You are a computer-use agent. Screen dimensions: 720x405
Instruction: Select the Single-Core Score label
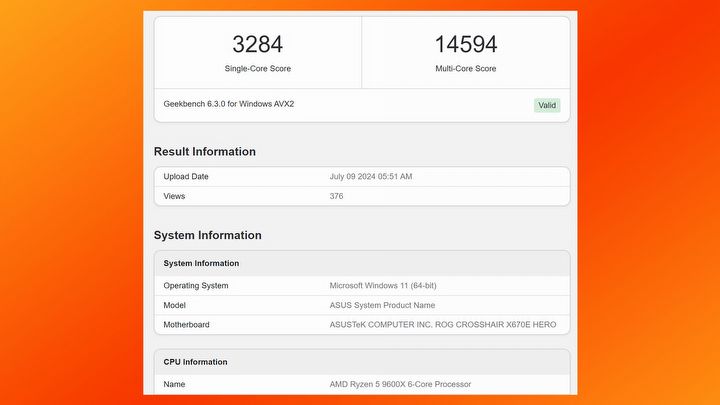257,69
